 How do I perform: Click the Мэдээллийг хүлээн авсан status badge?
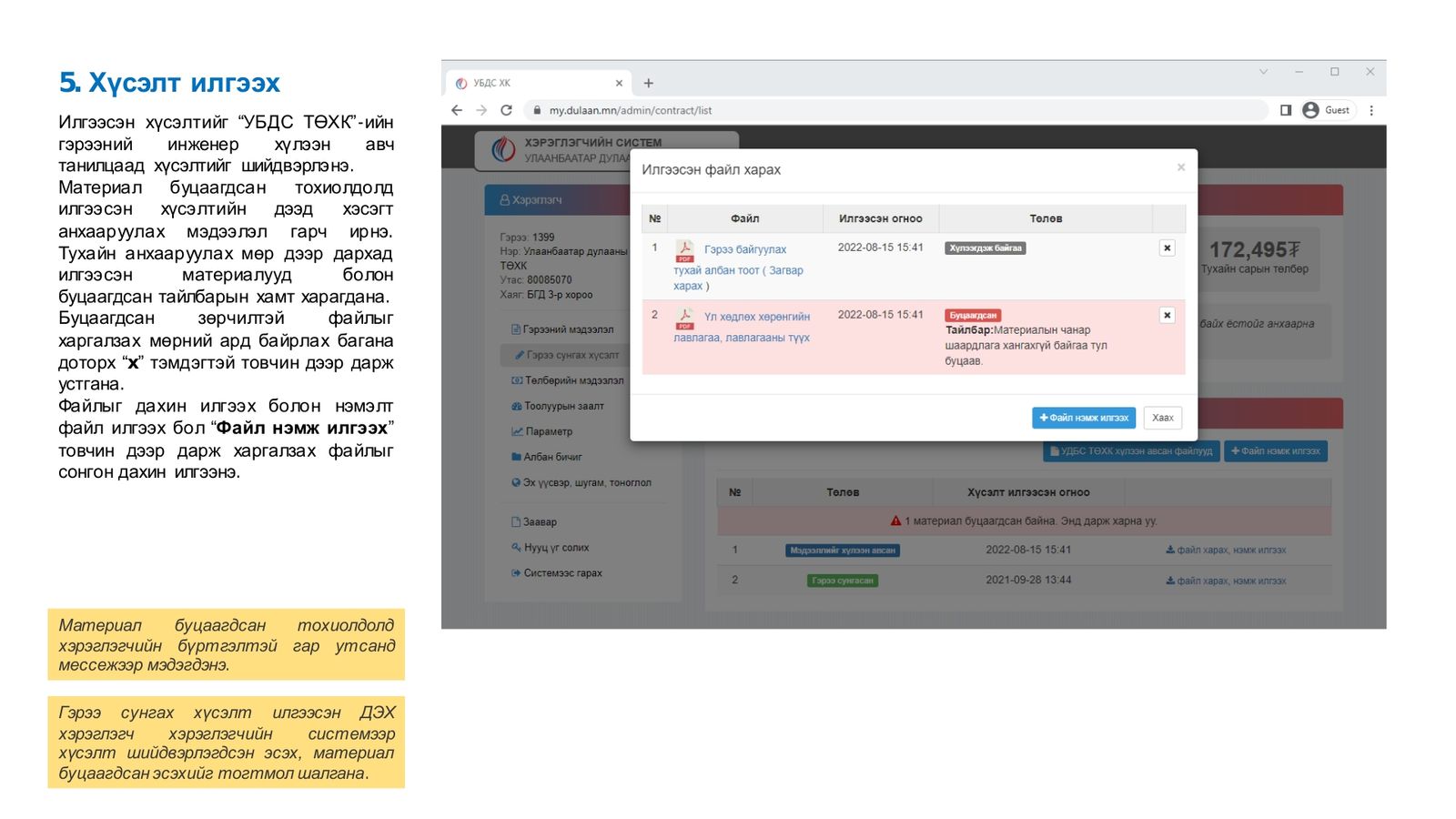tap(843, 550)
